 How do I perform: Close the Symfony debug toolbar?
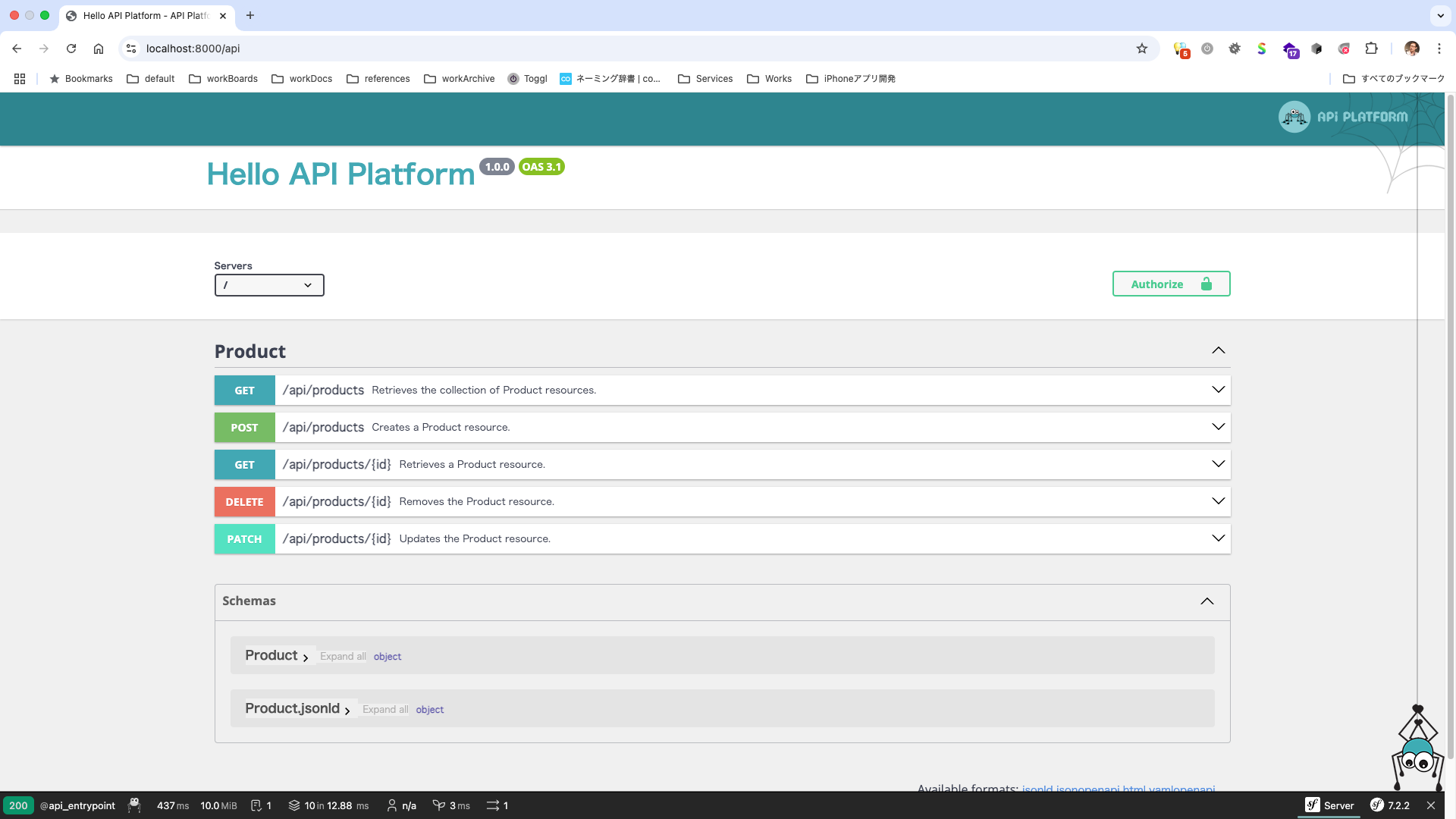coord(1430,805)
